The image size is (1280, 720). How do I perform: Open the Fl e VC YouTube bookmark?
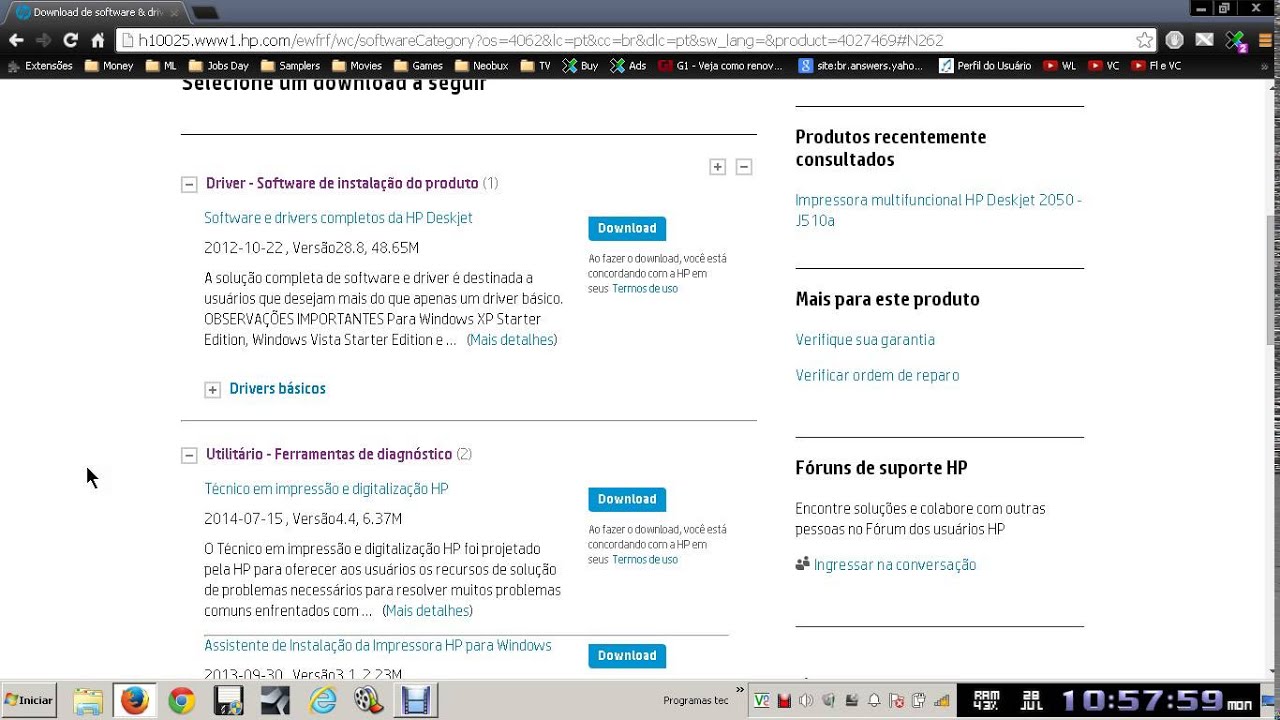pyautogui.click(x=1156, y=66)
